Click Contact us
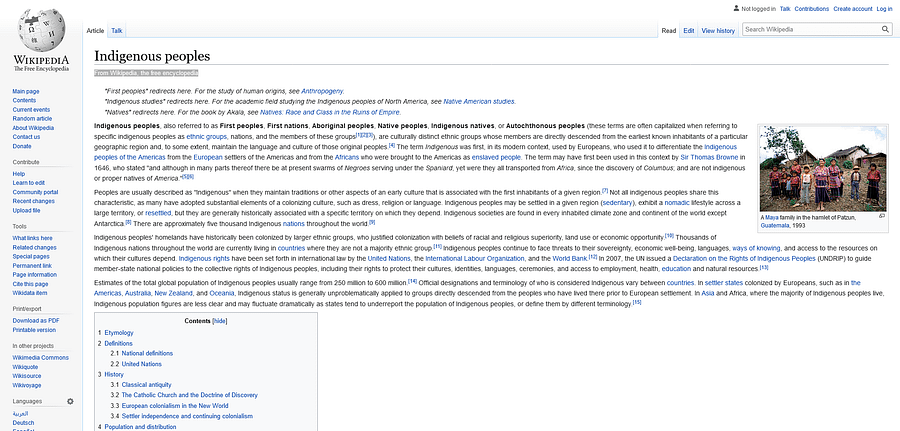Image resolution: width=900 pixels, height=431 pixels. pos(26,137)
